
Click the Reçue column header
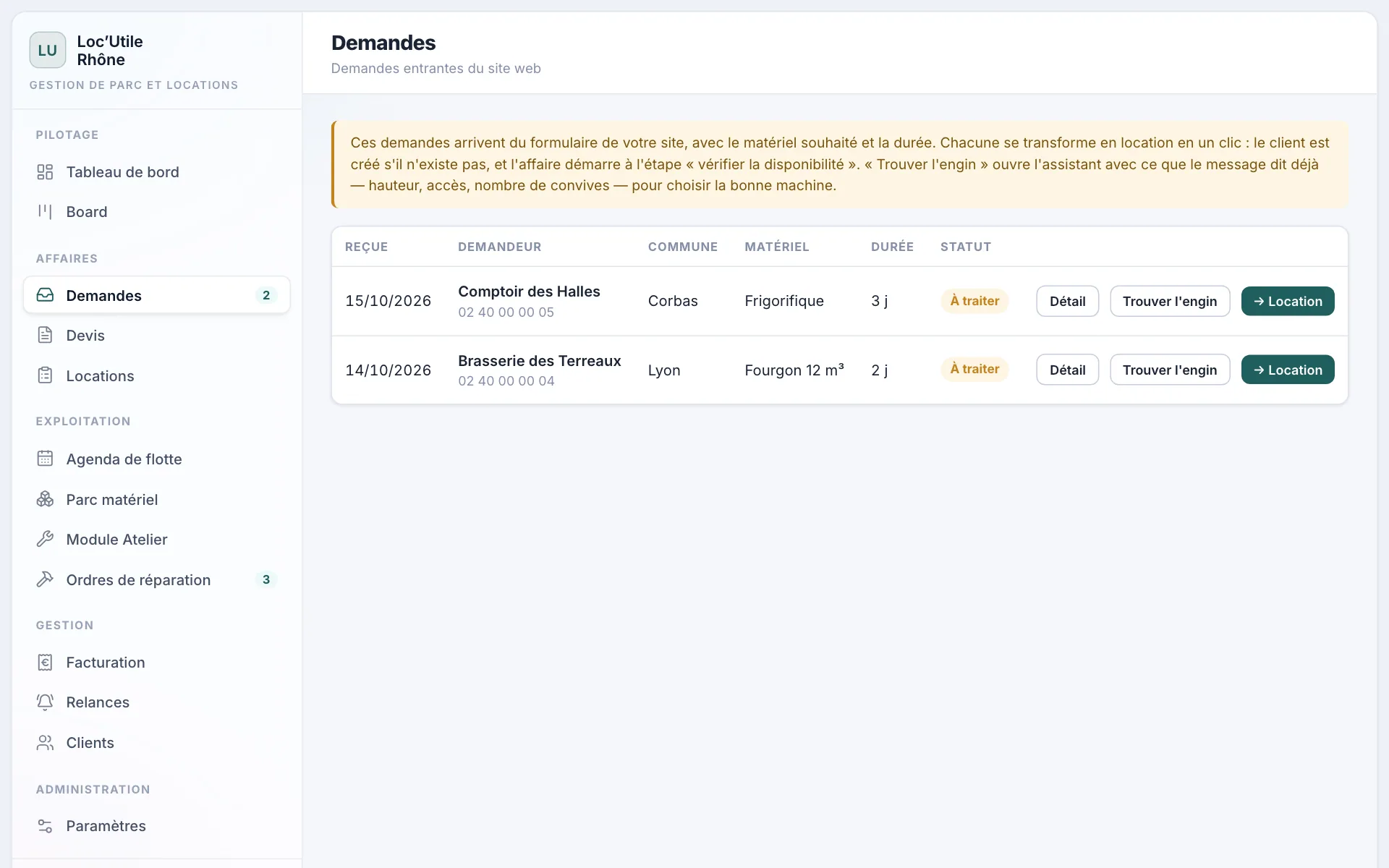(367, 247)
